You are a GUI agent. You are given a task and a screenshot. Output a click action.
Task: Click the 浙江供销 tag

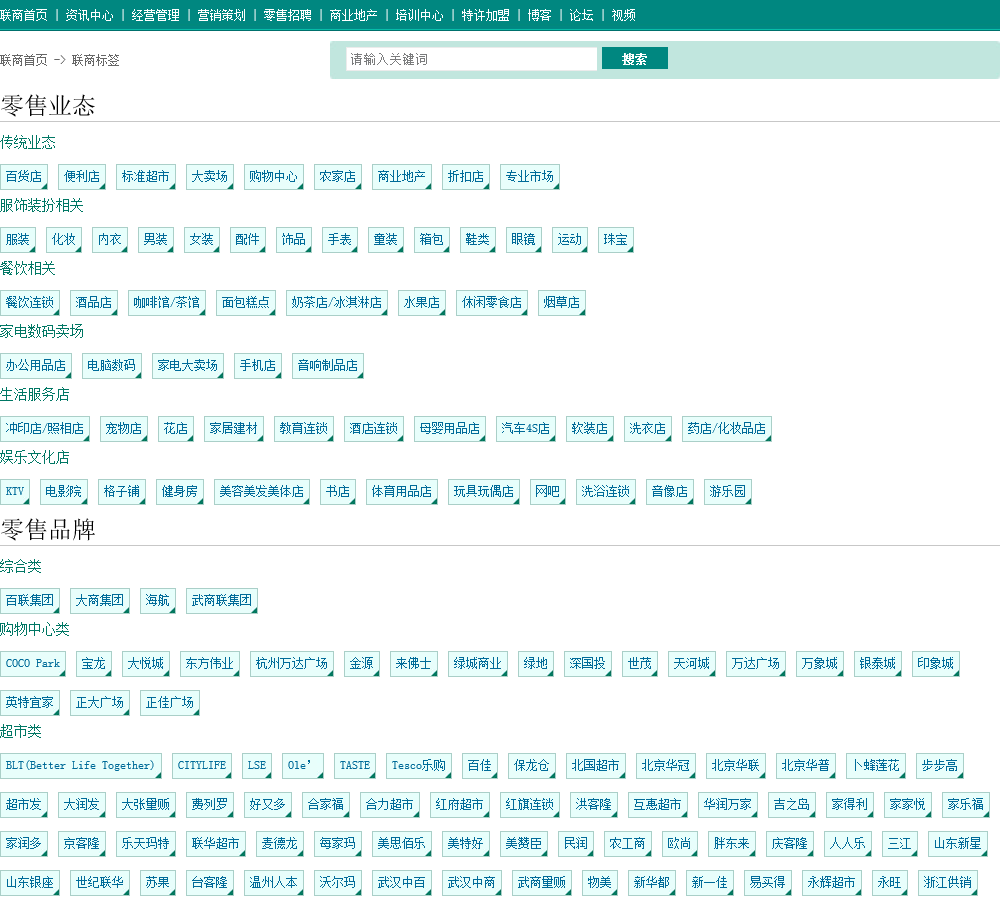948,883
